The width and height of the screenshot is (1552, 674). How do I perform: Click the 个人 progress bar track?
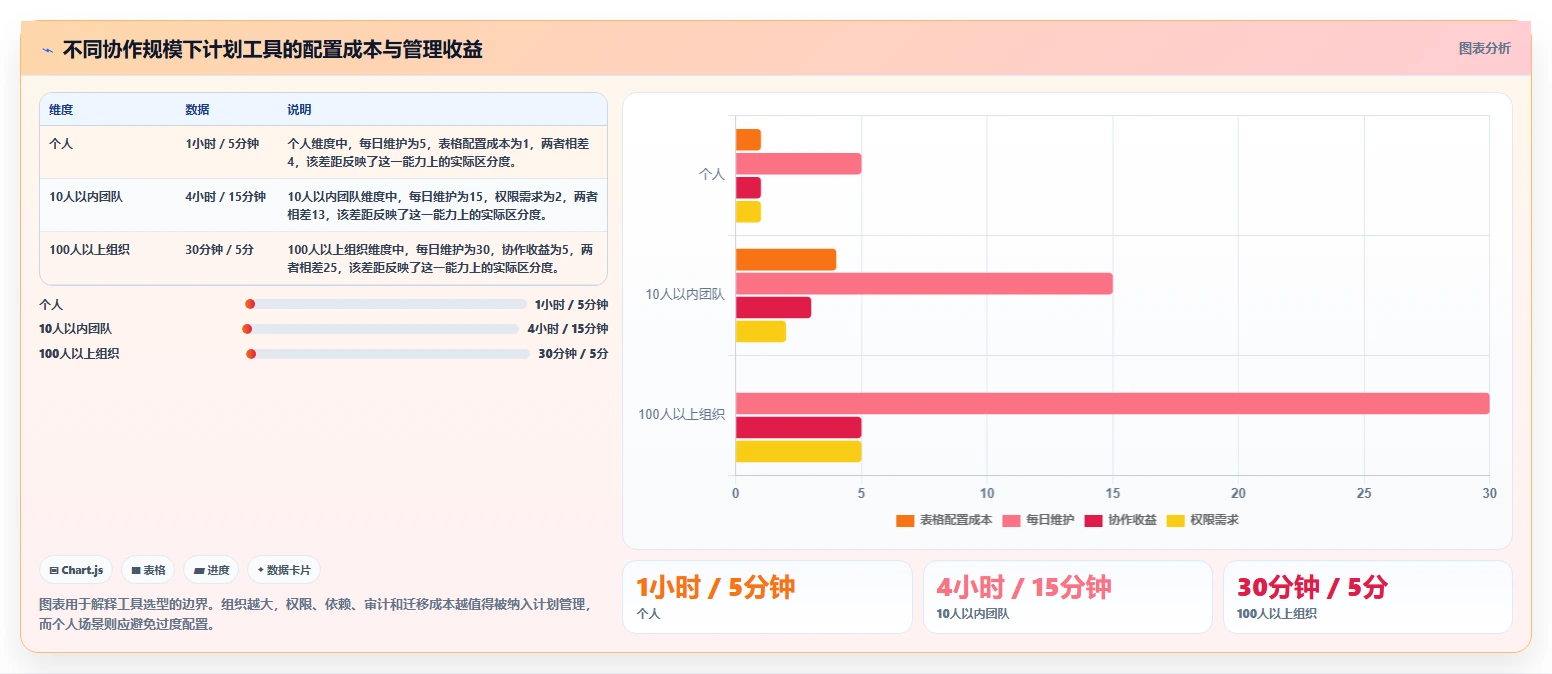click(x=386, y=304)
